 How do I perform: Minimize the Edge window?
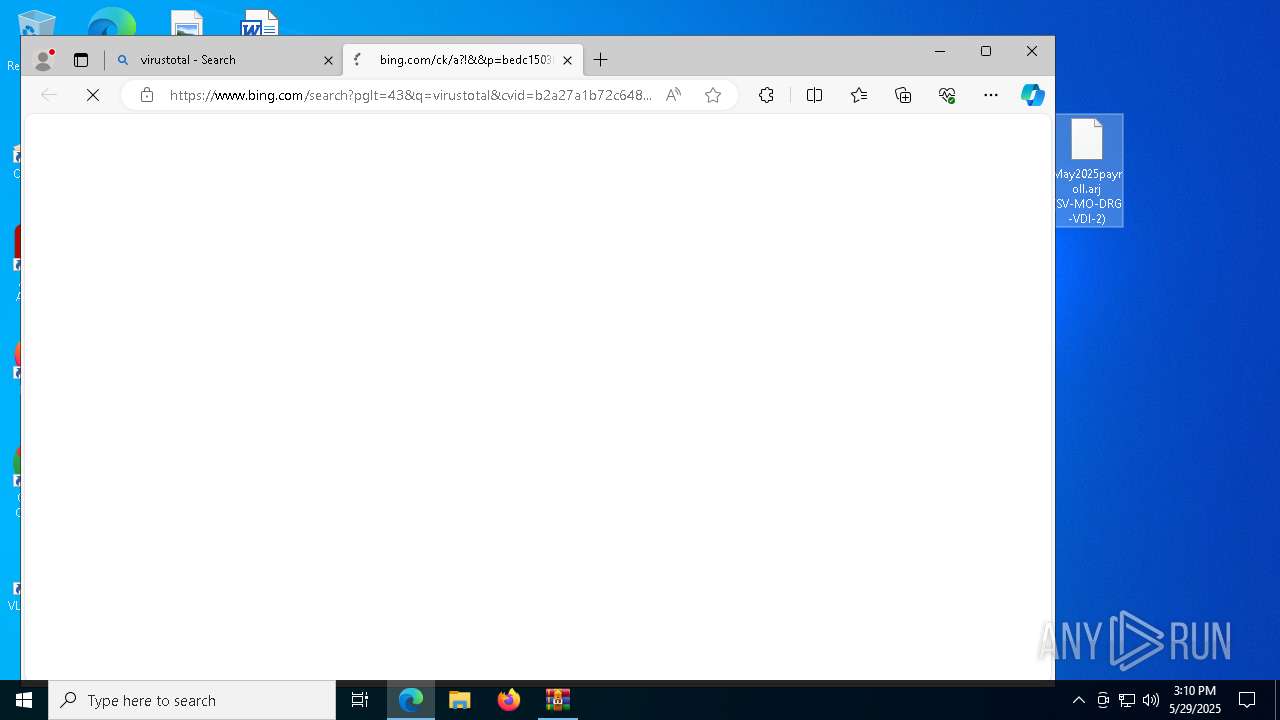point(940,51)
